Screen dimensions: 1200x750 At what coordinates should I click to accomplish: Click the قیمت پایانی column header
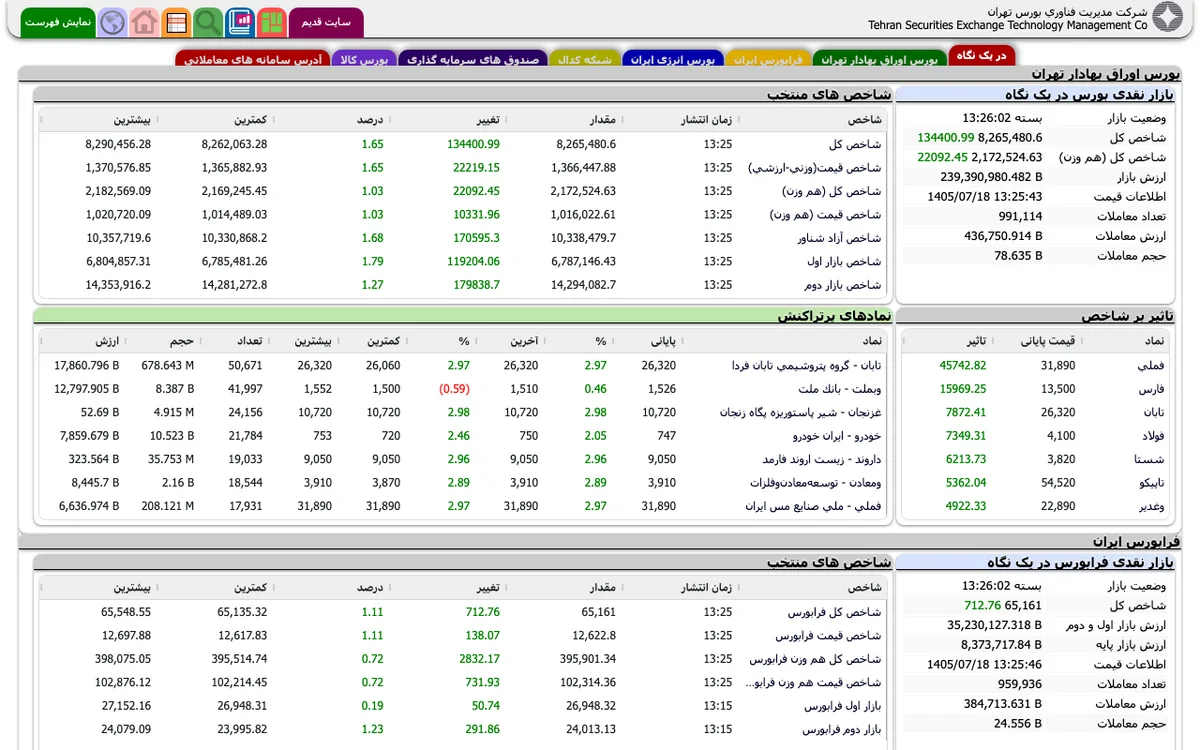[x=1046, y=341]
